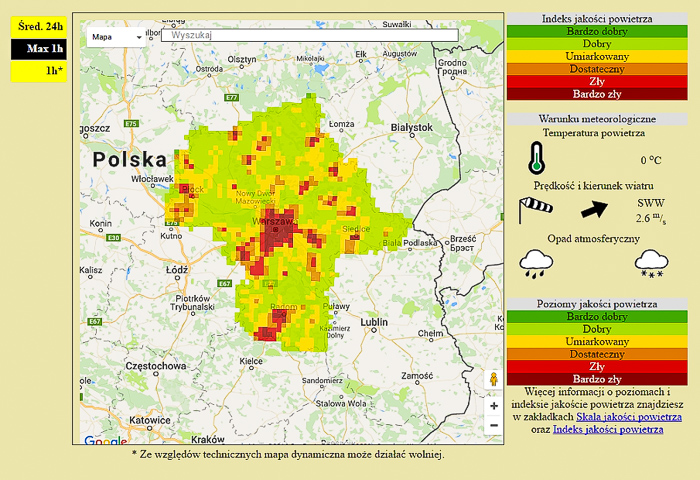Viewport: 700px width, 480px height.
Task: Select Dobry swatch in Indeks legend
Action: tap(597, 44)
